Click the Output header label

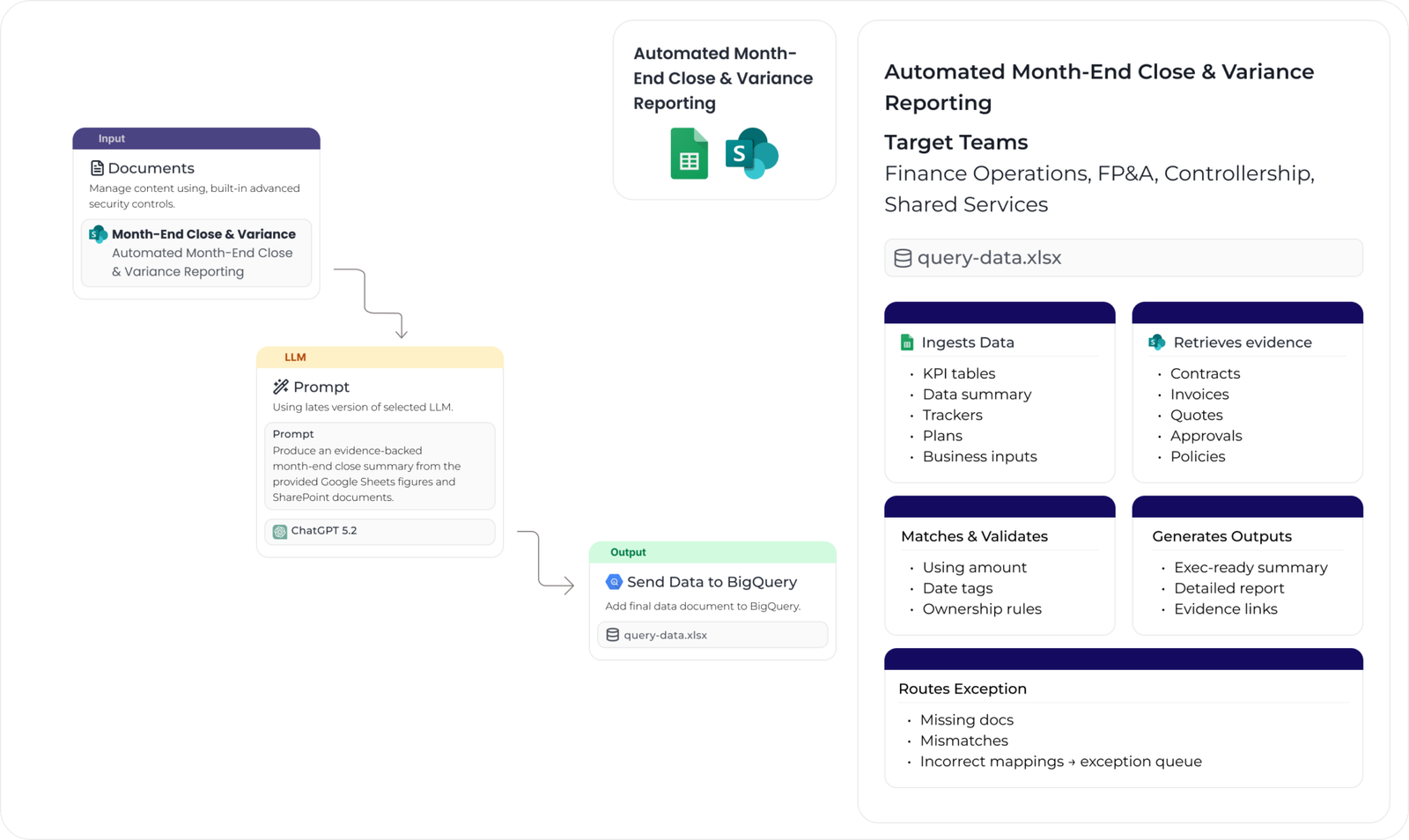(628, 552)
